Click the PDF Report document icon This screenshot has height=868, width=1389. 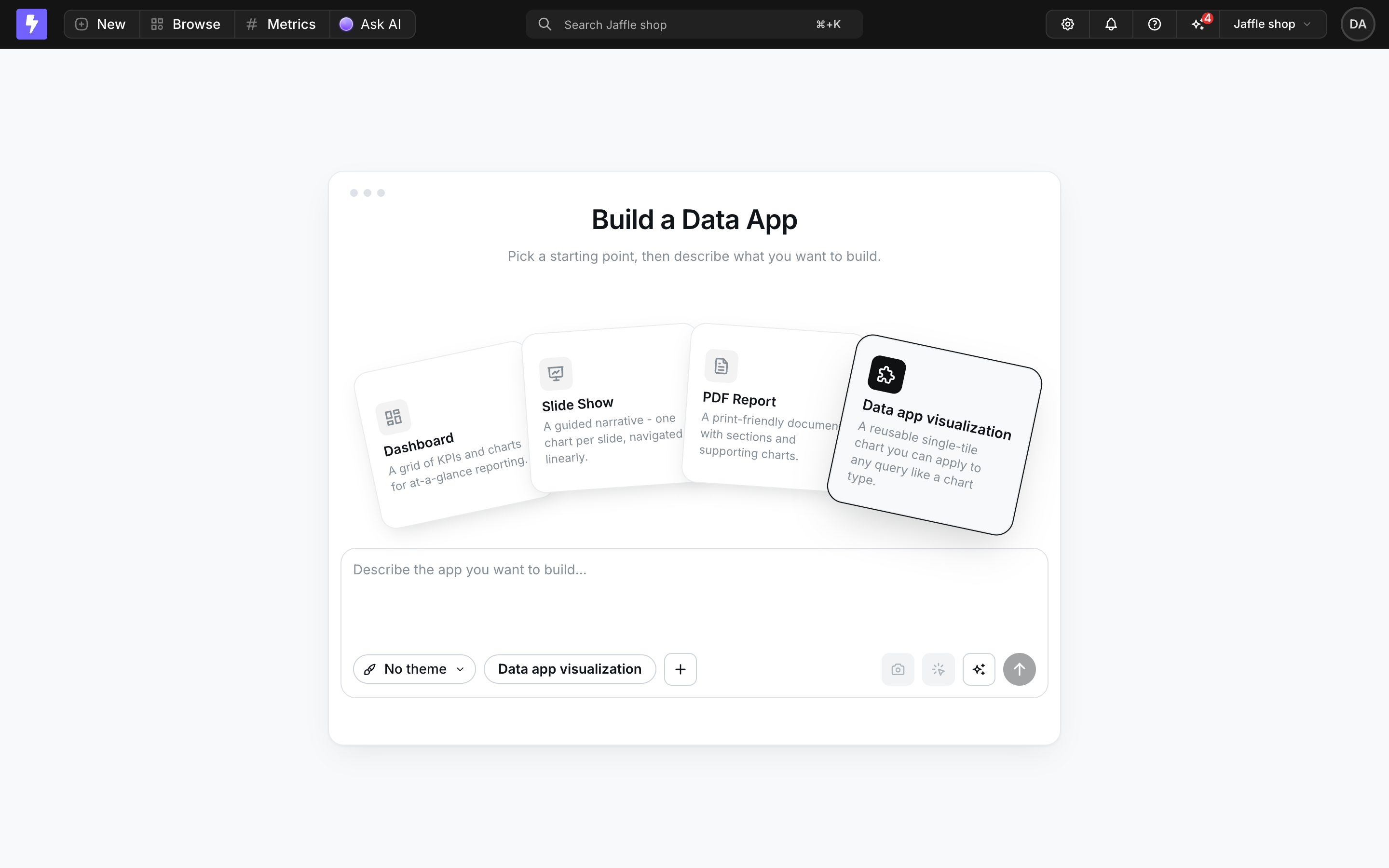(x=721, y=366)
